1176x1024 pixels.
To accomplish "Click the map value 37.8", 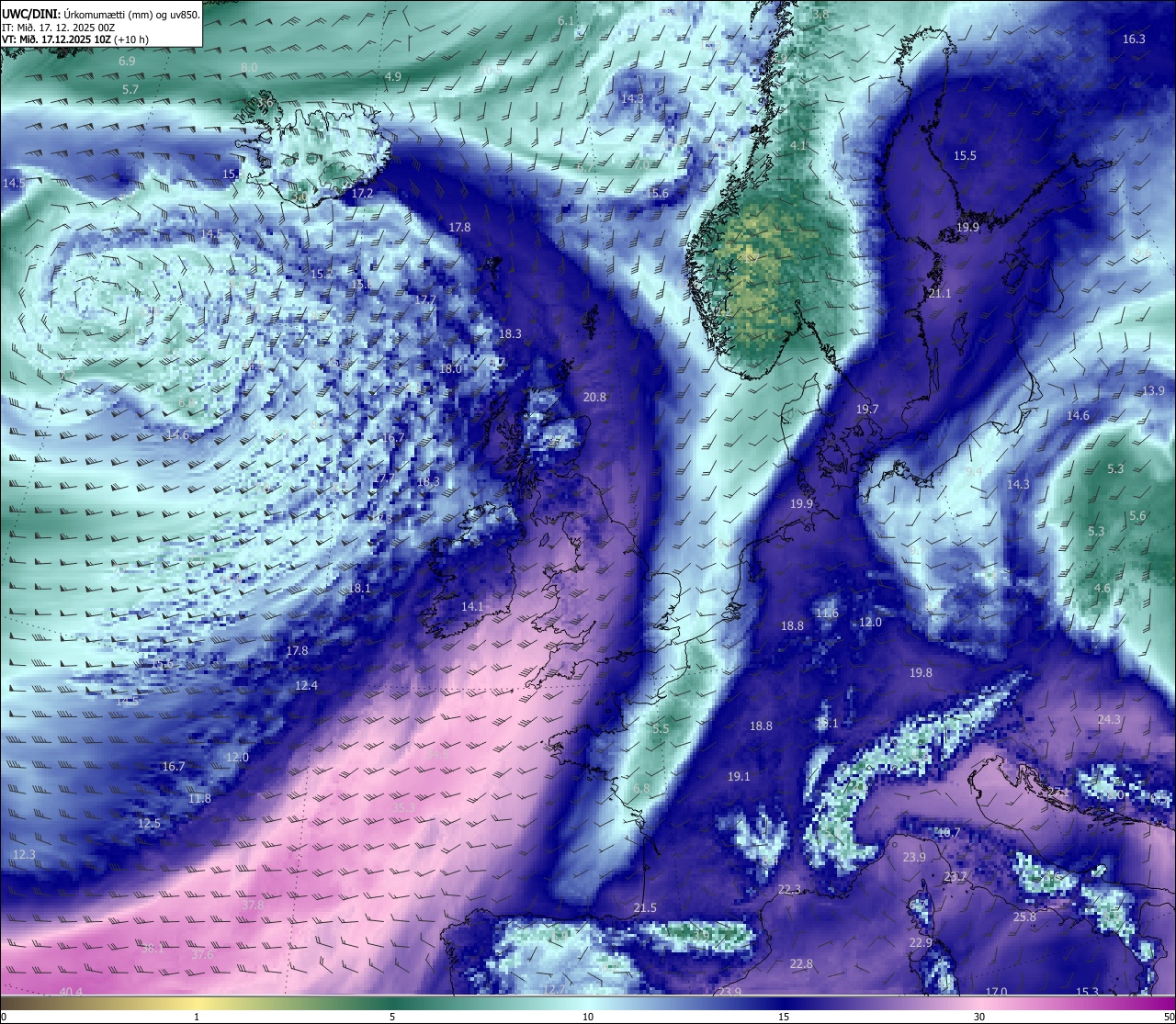I will pyautogui.click(x=253, y=906).
